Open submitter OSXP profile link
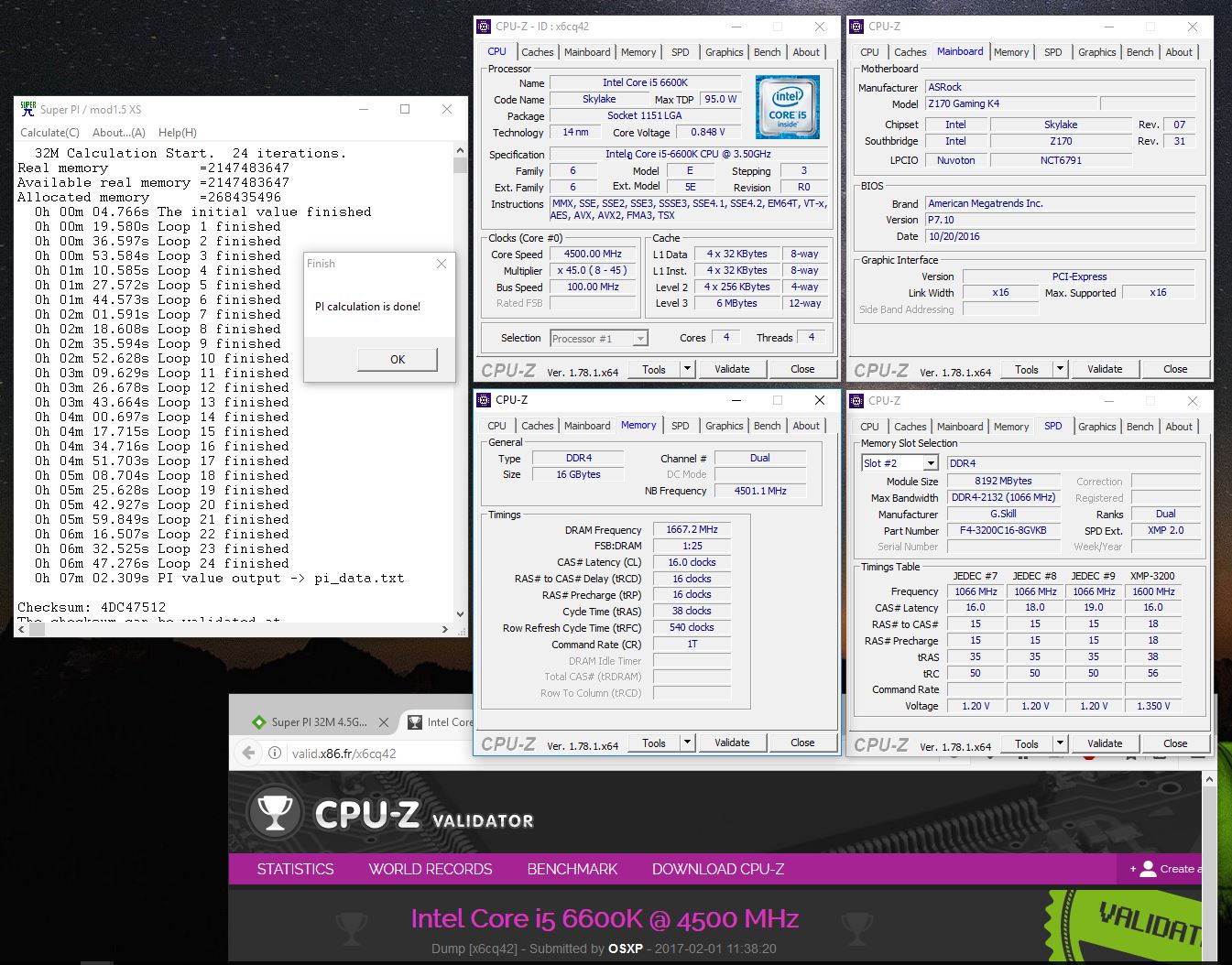Image resolution: width=1232 pixels, height=965 pixels. coord(626,949)
